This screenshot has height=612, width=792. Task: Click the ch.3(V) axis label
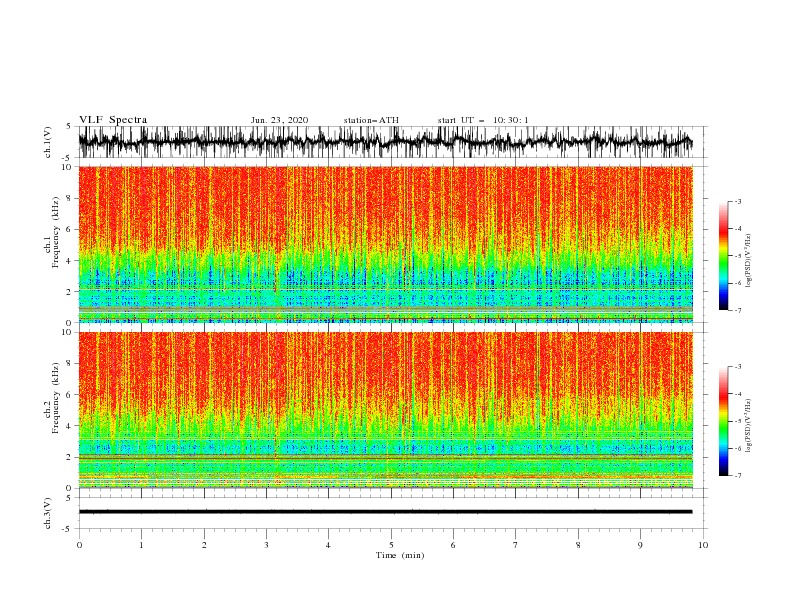pos(48,513)
